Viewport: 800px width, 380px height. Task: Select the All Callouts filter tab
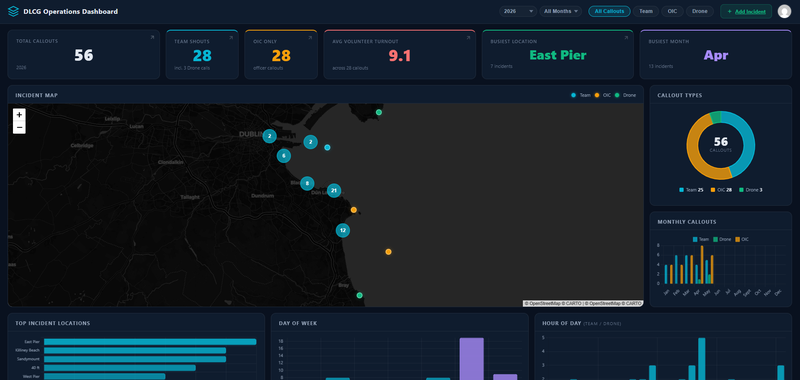(609, 11)
